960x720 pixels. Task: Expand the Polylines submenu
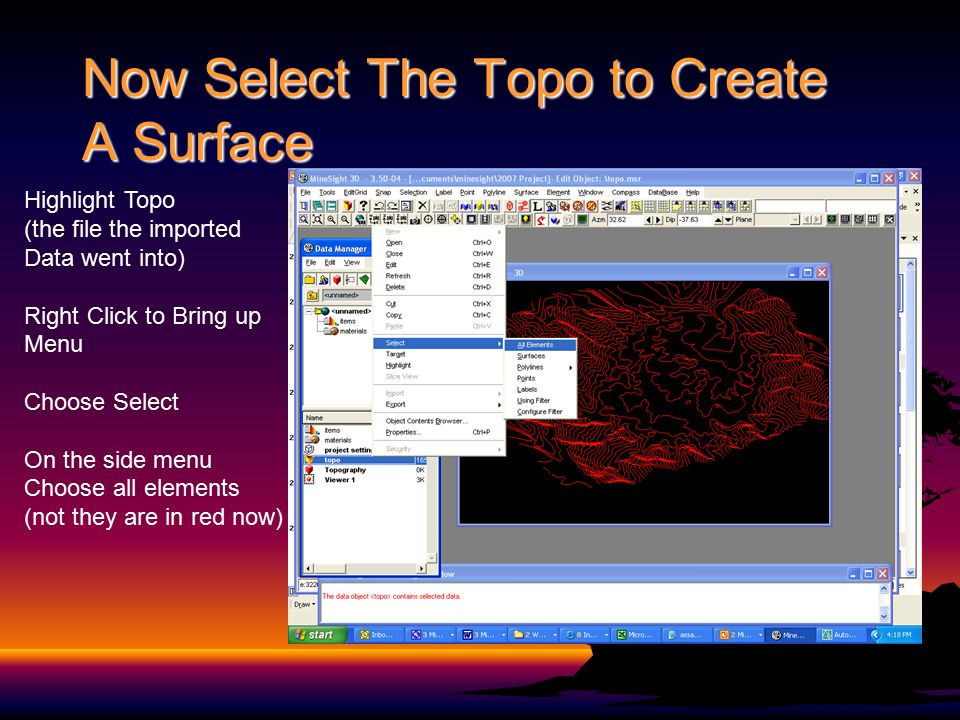click(x=571, y=367)
